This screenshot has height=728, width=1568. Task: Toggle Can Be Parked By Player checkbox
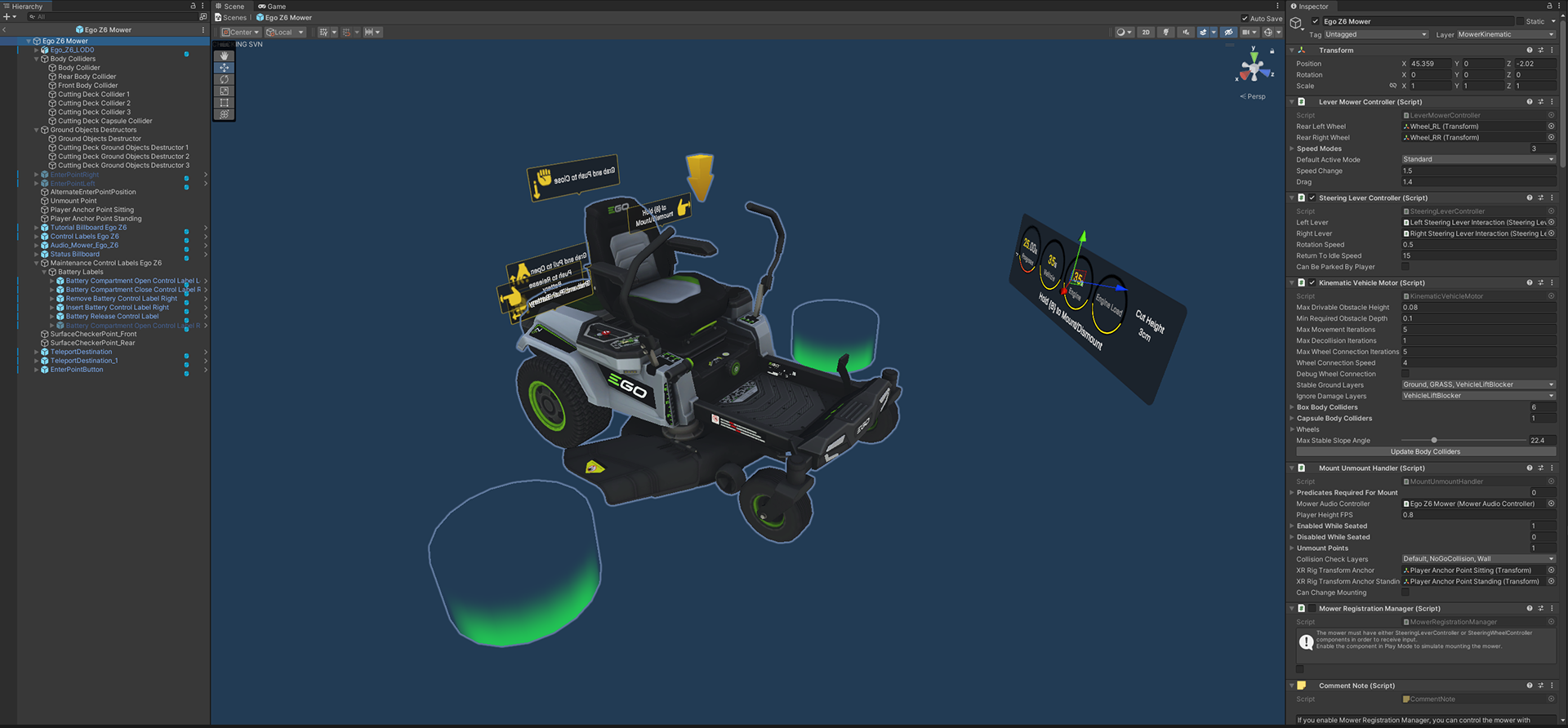pos(1405,267)
